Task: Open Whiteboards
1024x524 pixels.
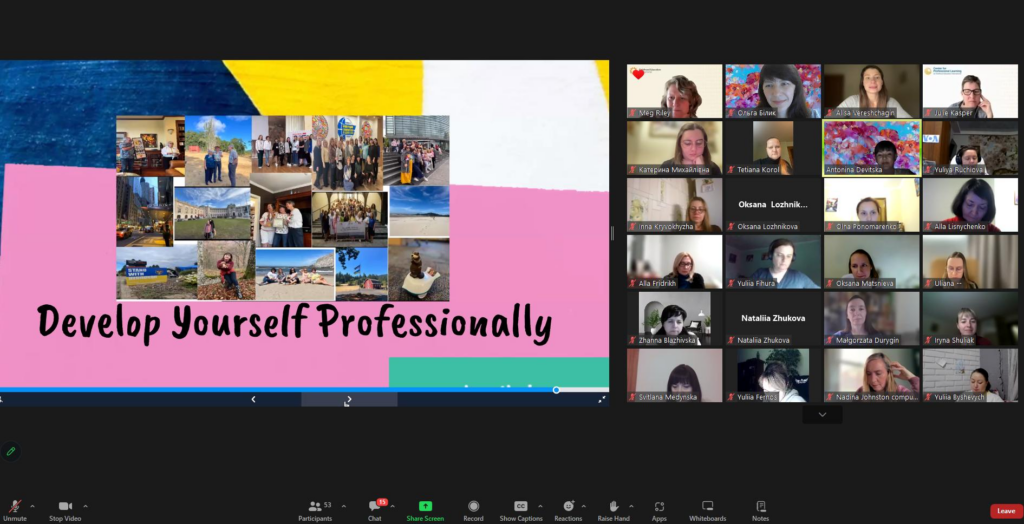Action: tap(707, 506)
